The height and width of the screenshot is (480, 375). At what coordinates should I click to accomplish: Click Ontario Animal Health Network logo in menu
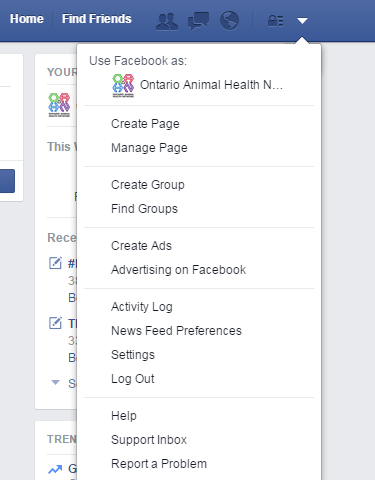[123, 85]
